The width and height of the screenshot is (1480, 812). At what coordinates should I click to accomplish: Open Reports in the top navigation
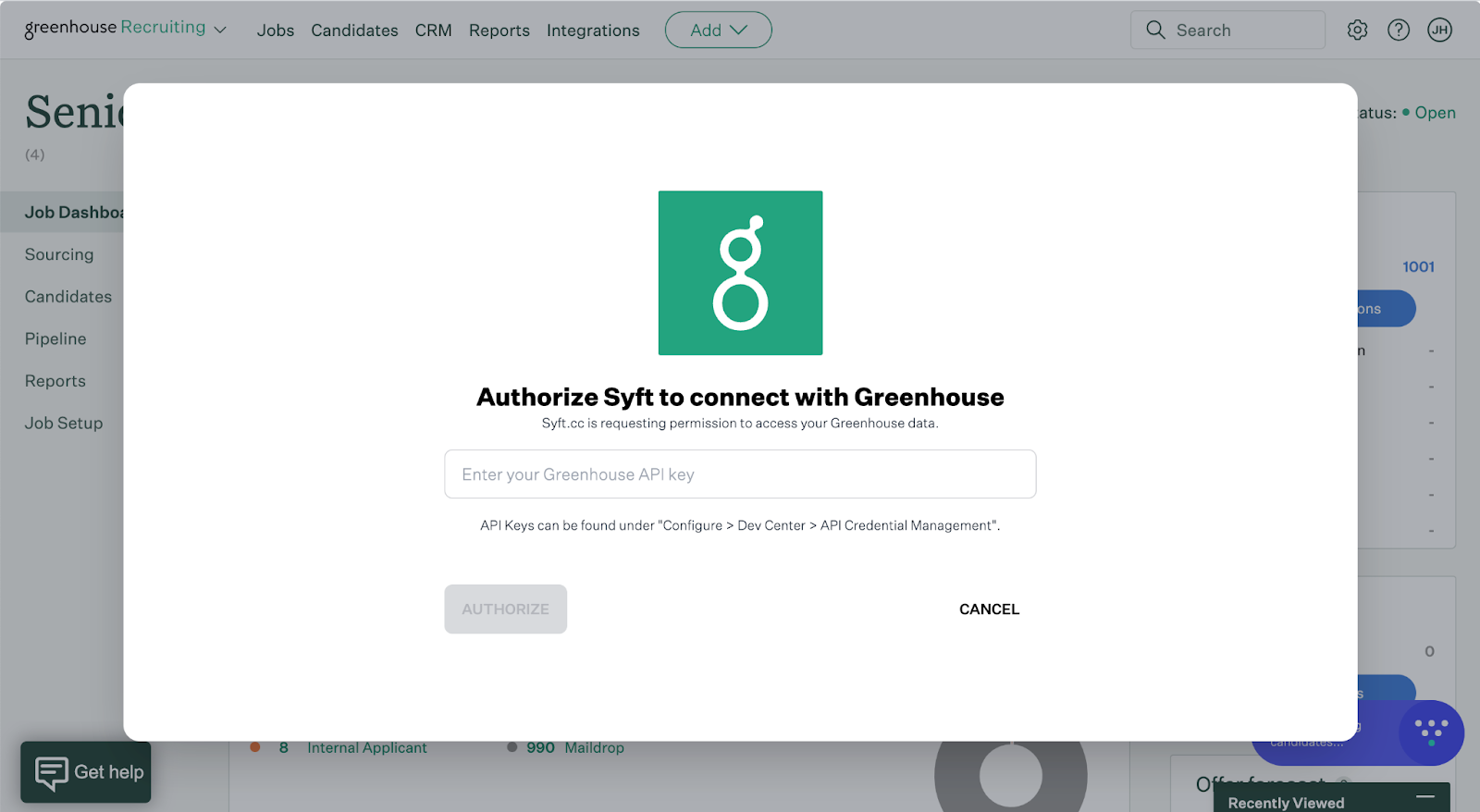[x=499, y=31]
